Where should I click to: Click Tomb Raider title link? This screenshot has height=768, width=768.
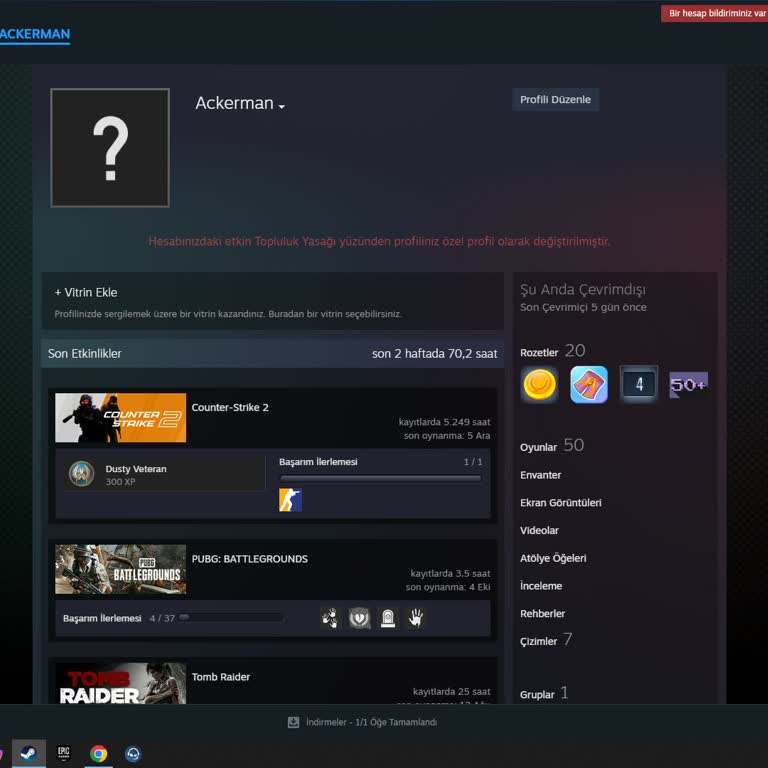click(221, 677)
